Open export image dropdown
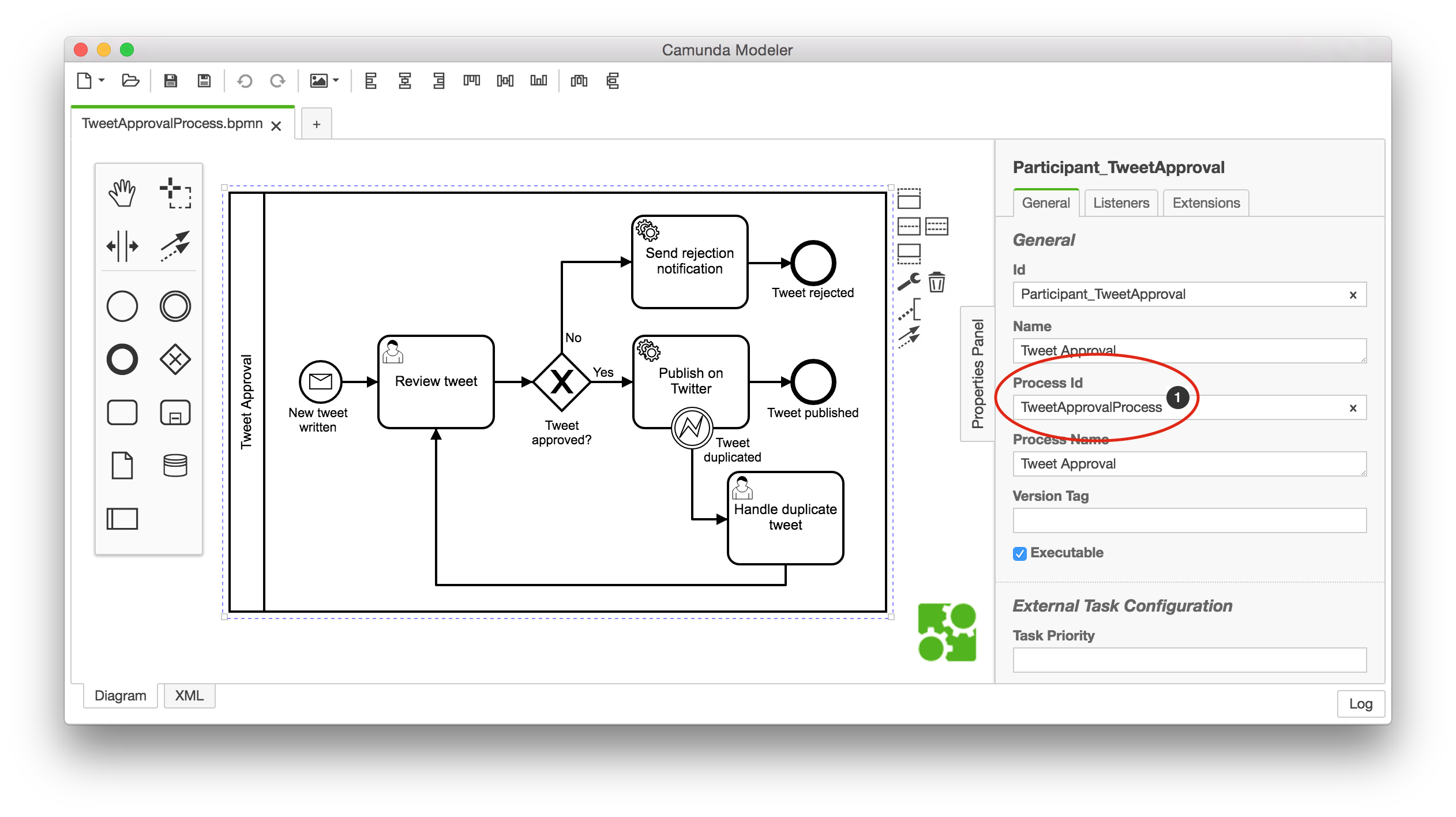This screenshot has height=817, width=1456. [x=336, y=81]
